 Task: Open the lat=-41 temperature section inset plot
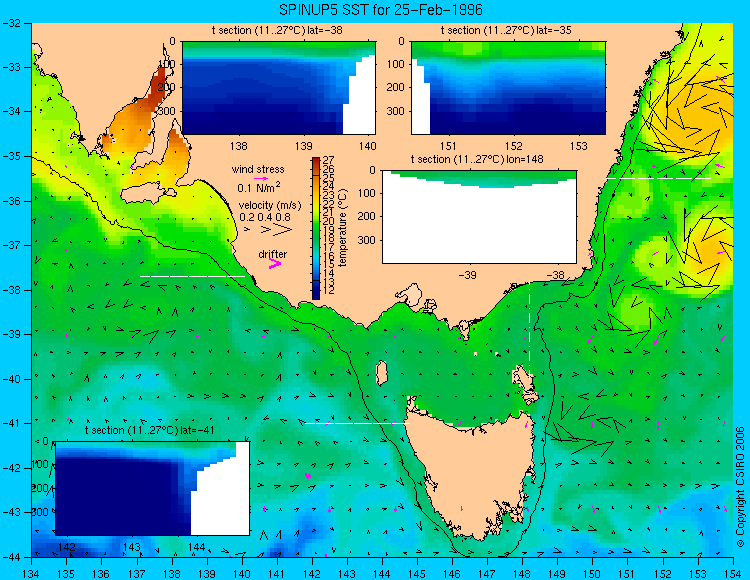(153, 488)
